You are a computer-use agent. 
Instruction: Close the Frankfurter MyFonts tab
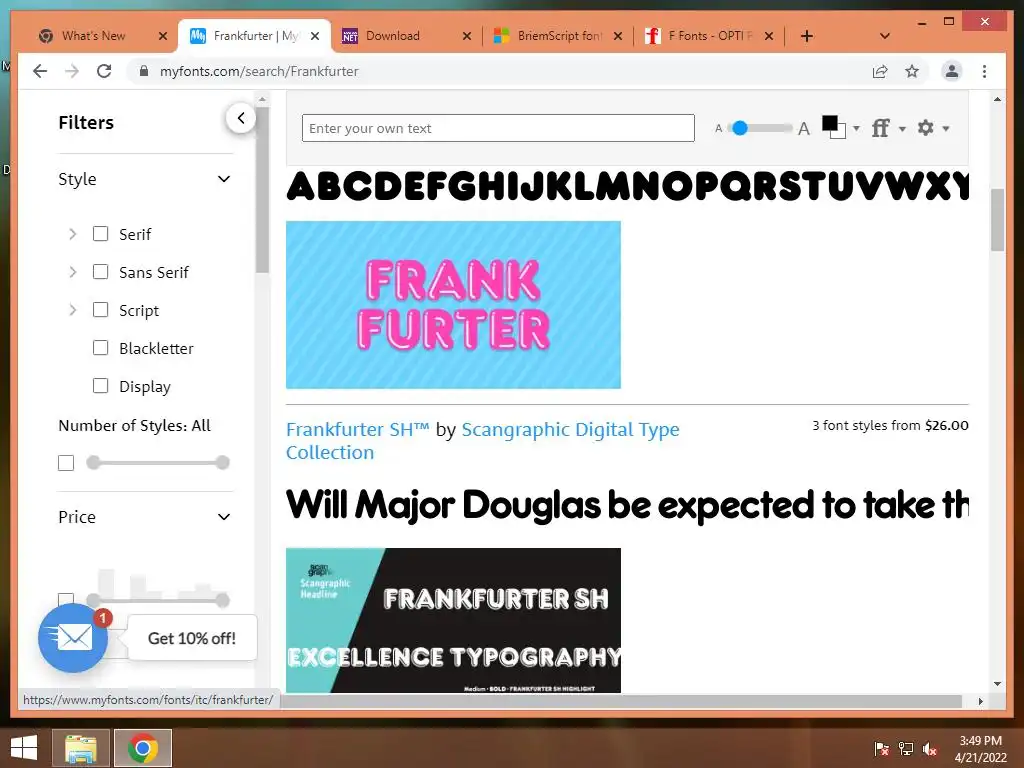315,36
